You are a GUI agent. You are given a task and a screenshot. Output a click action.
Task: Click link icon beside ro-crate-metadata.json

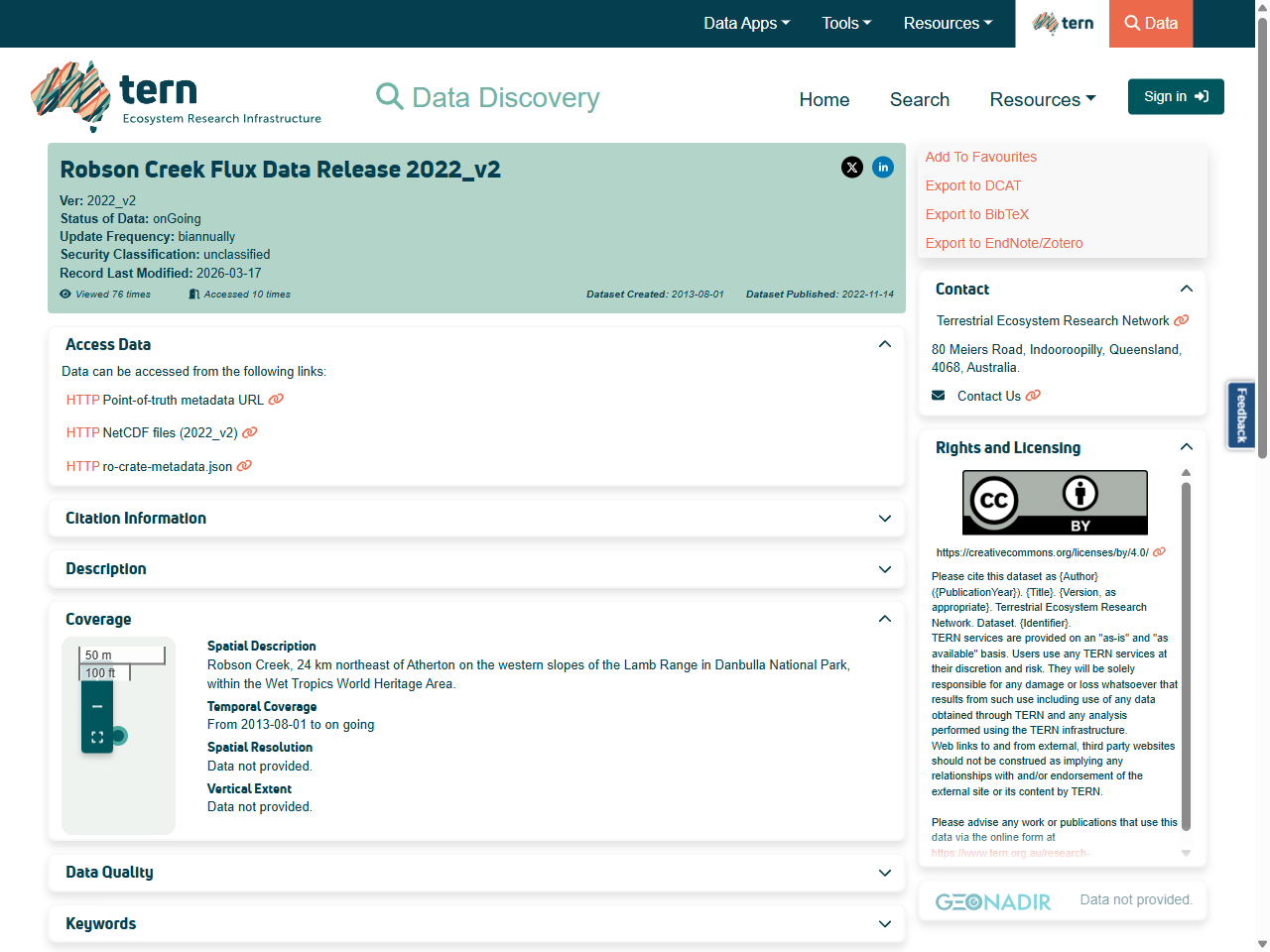click(244, 466)
